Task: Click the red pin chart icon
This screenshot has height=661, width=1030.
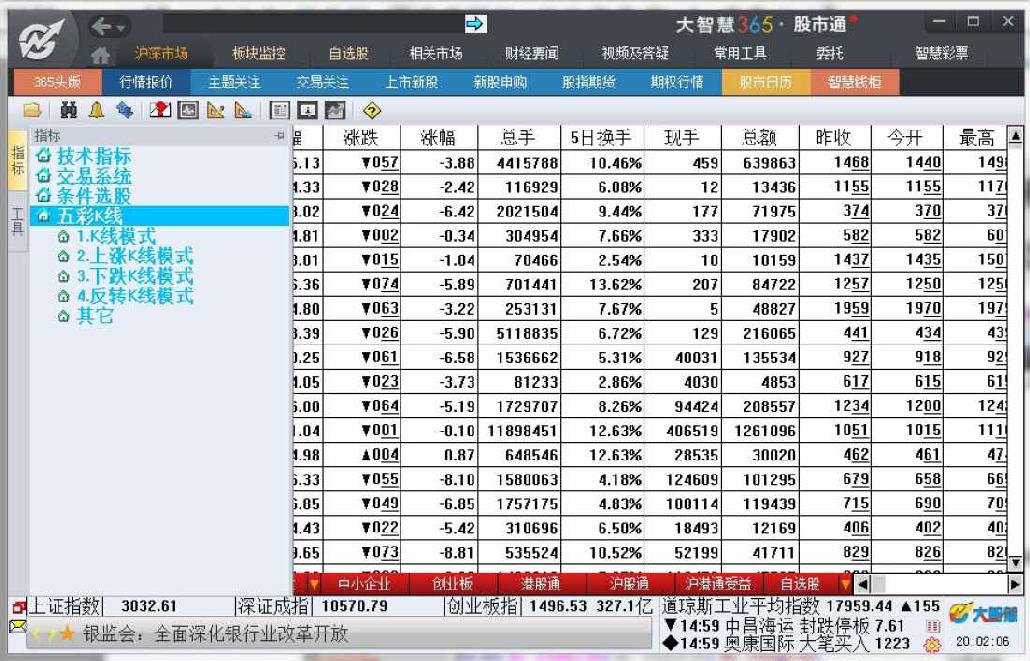Action: 160,110
